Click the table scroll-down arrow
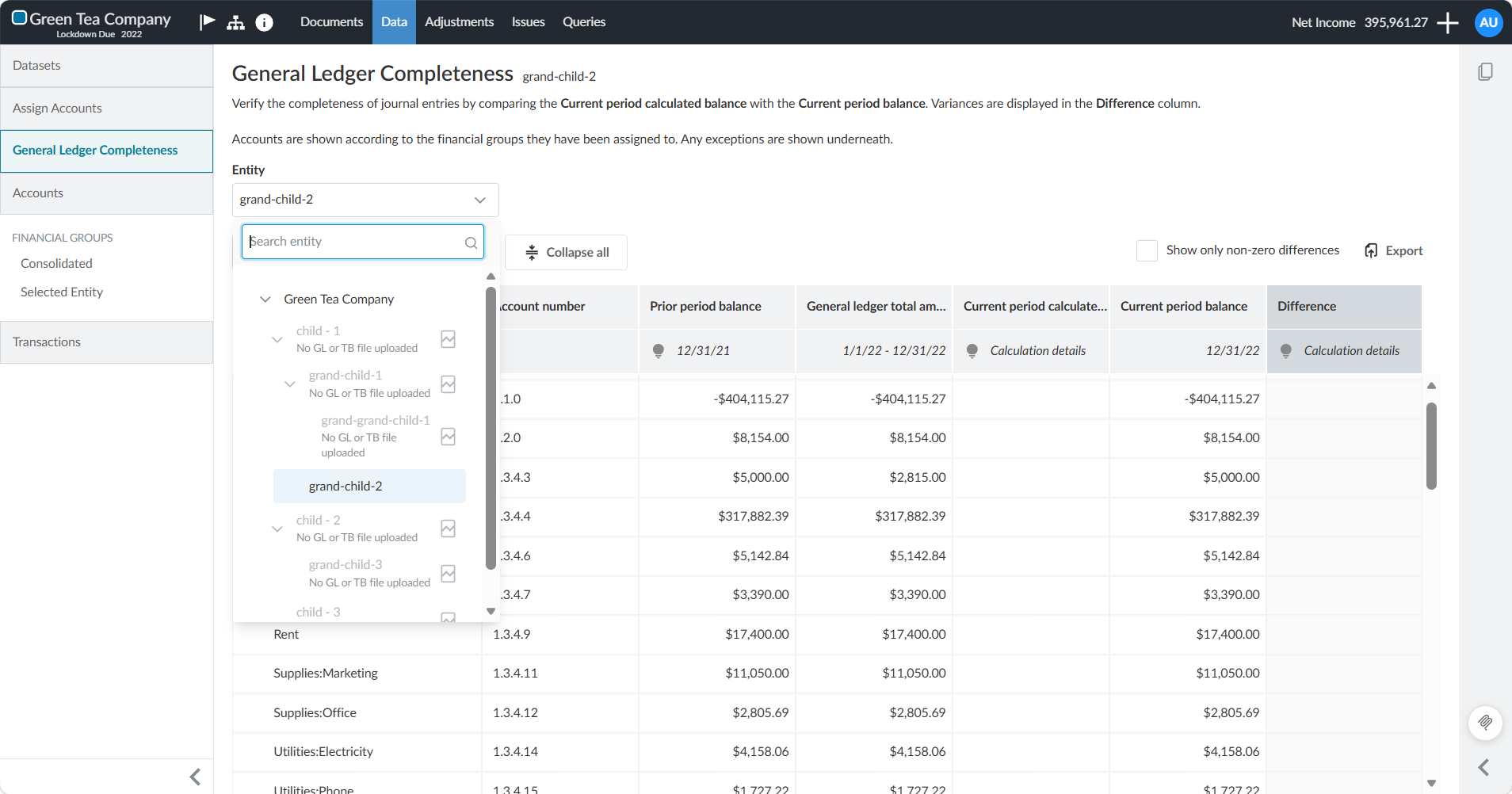Viewport: 1512px width, 794px height. tap(1431, 783)
